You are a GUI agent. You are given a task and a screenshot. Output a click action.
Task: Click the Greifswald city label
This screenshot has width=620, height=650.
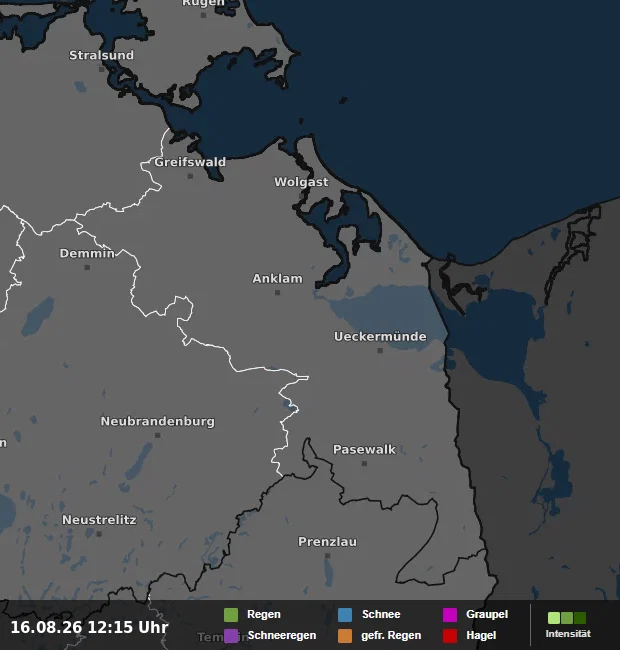[x=190, y=162]
